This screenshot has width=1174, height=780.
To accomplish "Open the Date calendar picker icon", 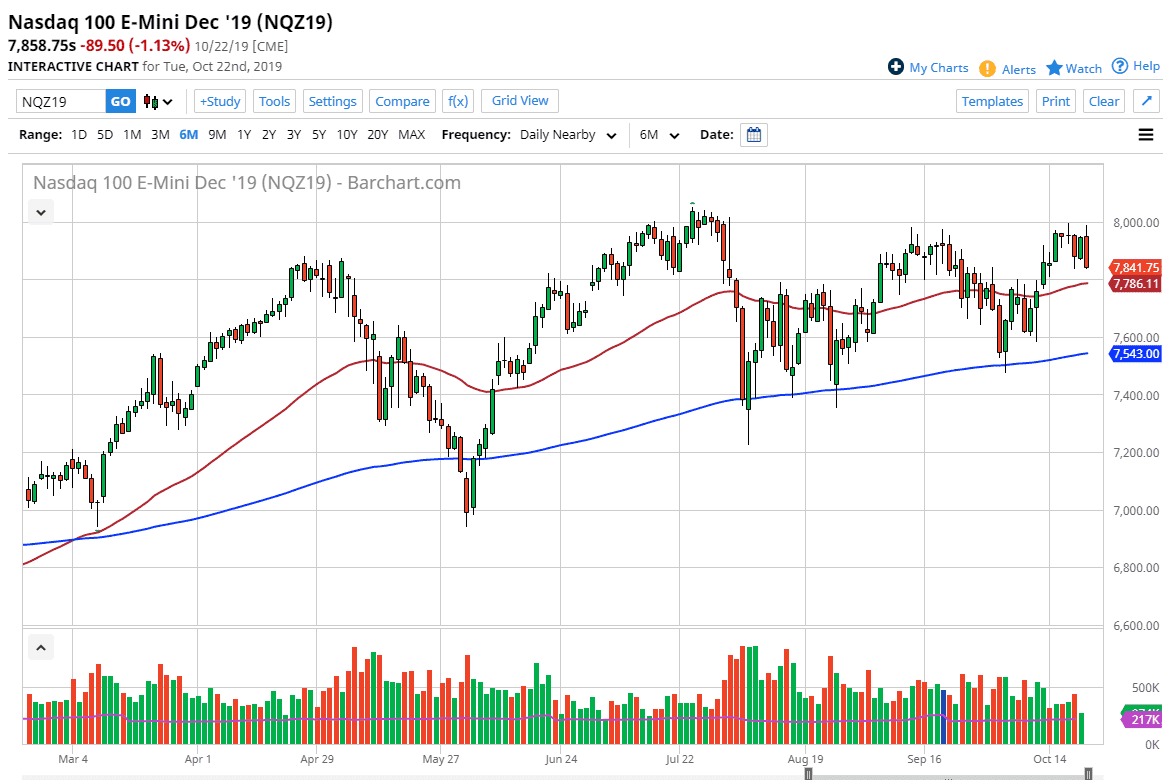I will [753, 134].
